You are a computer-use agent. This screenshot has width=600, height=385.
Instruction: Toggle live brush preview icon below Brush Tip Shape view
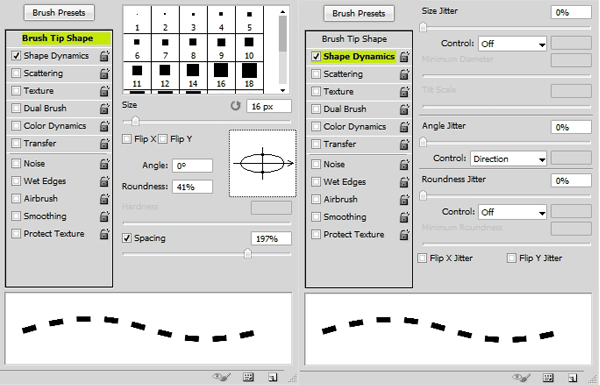pyautogui.click(x=222, y=377)
